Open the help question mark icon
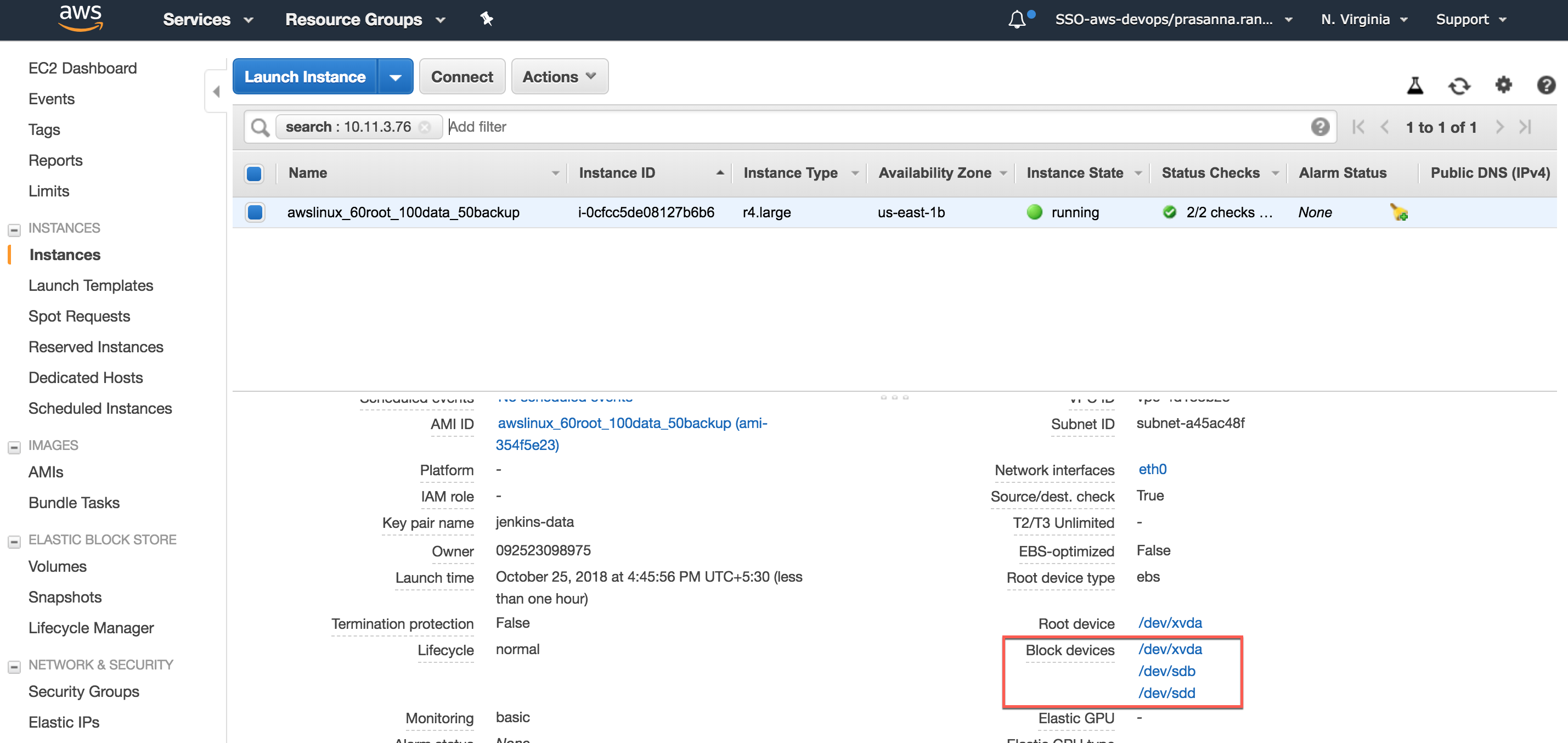 1546,85
